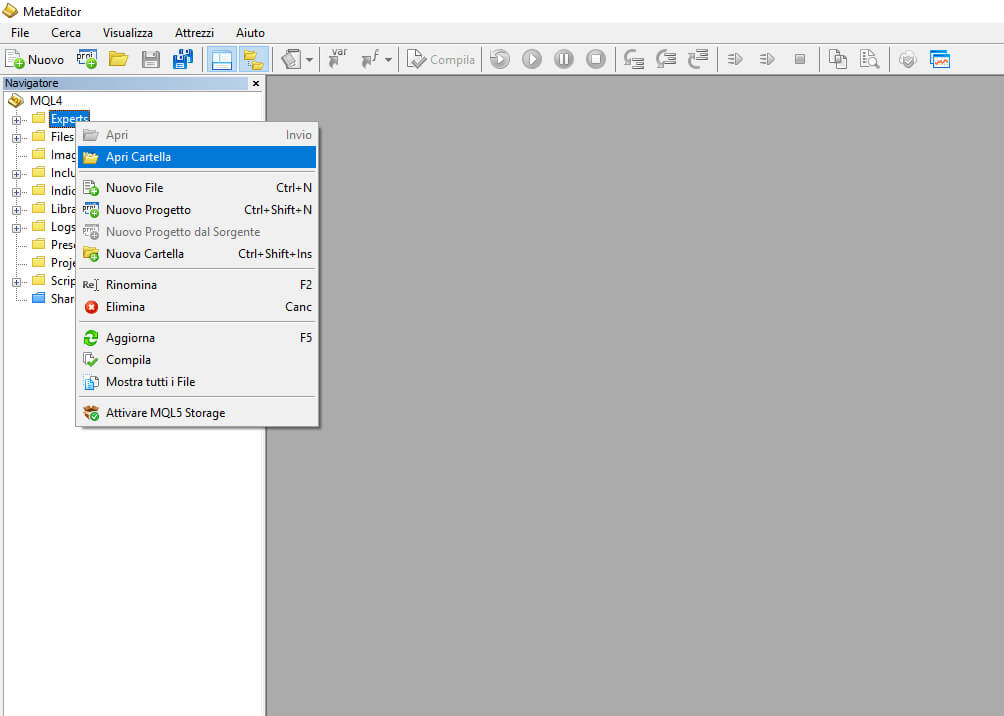Click the start debugging play icon
Image resolution: width=1004 pixels, height=716 pixels.
(531, 60)
